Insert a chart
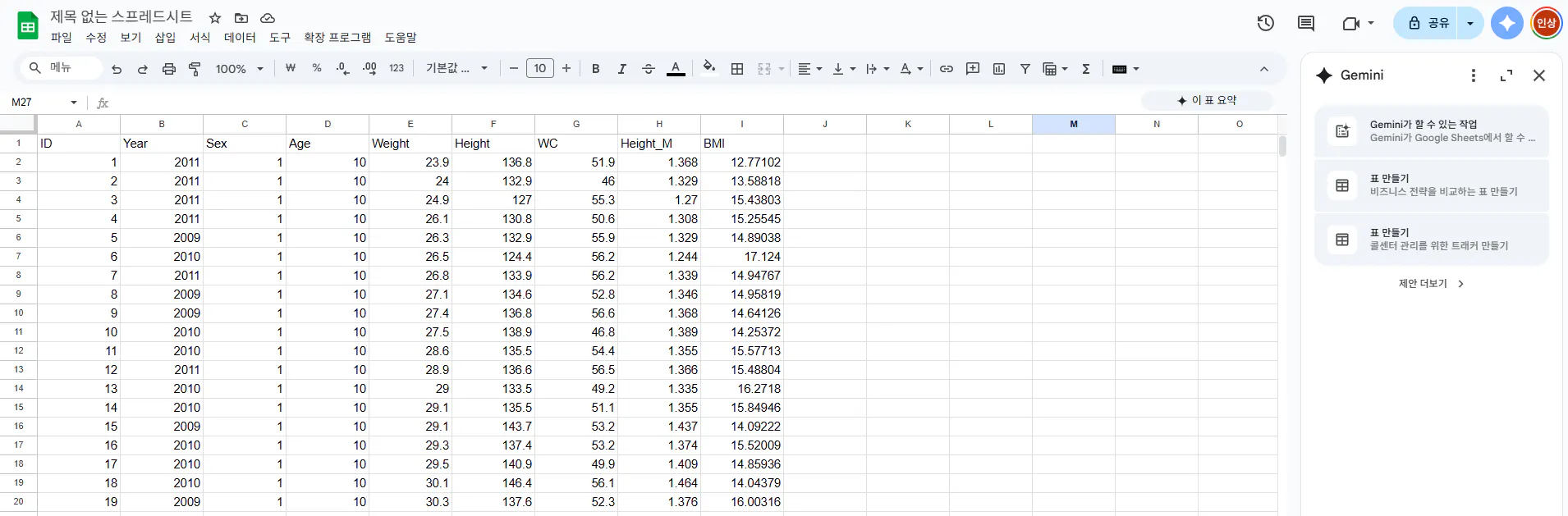The height and width of the screenshot is (516, 1568). point(999,69)
